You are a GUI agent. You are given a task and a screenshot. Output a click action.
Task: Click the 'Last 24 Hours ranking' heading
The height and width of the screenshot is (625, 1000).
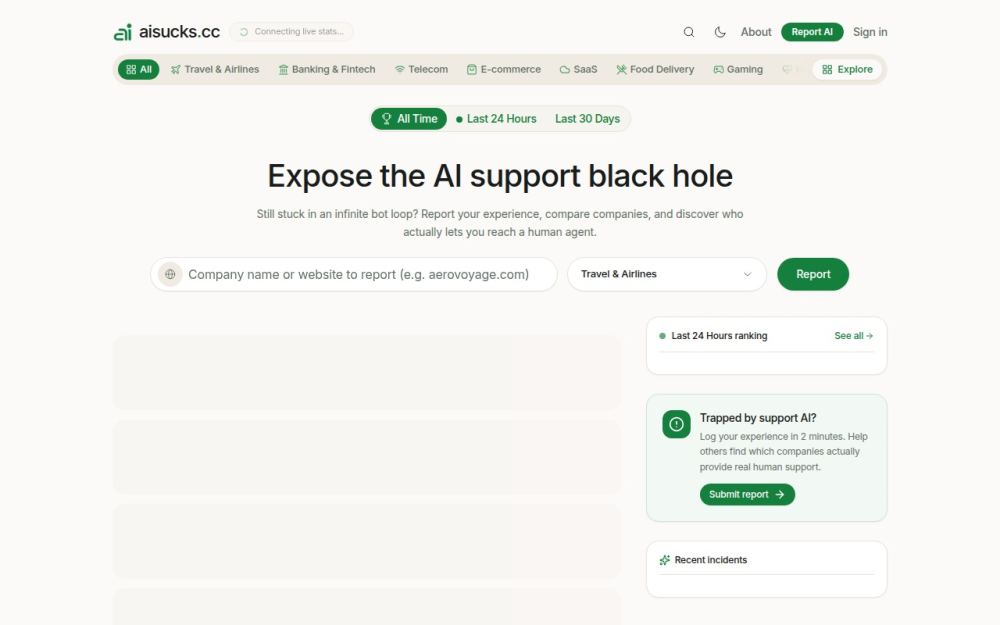(x=719, y=335)
